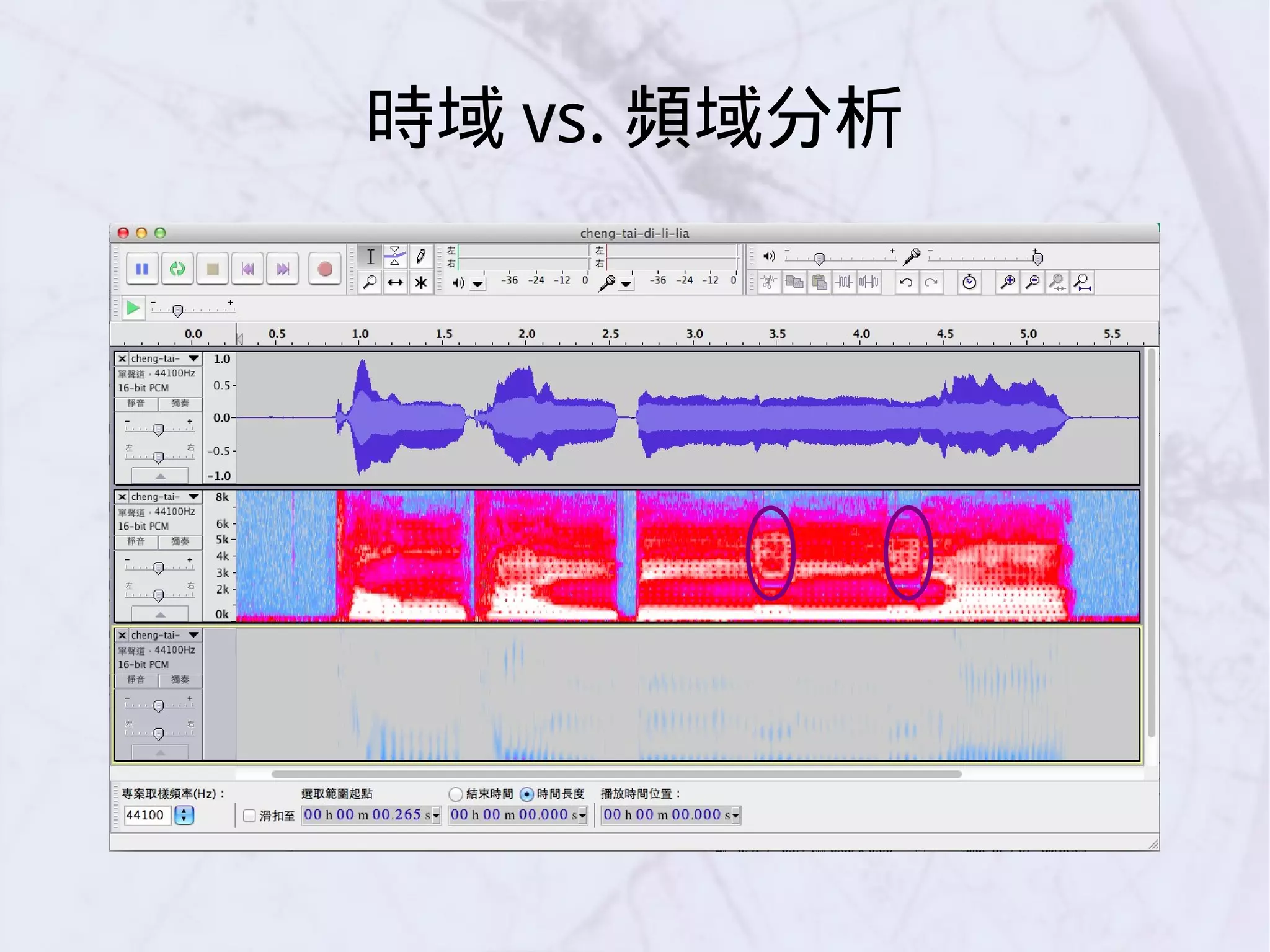Screen dimensions: 1270x952
Task: Select the 時間長度 radio button
Action: (x=526, y=794)
